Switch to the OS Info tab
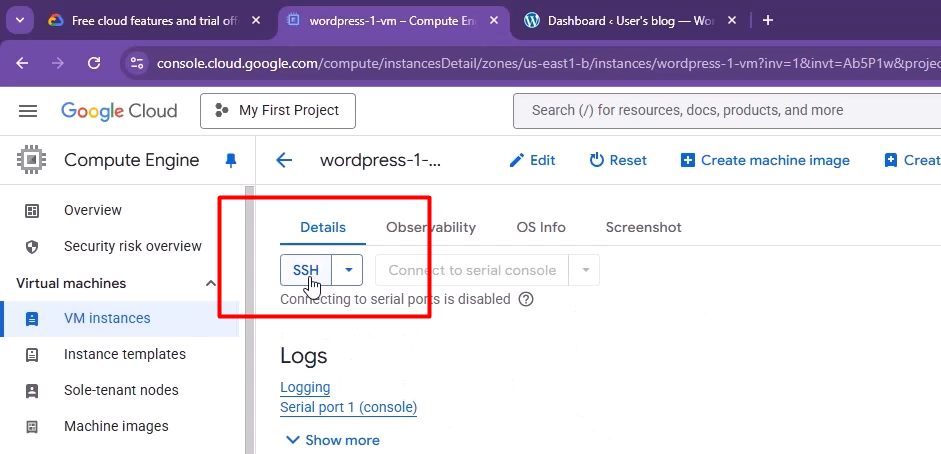This screenshot has width=941, height=454. 541,227
